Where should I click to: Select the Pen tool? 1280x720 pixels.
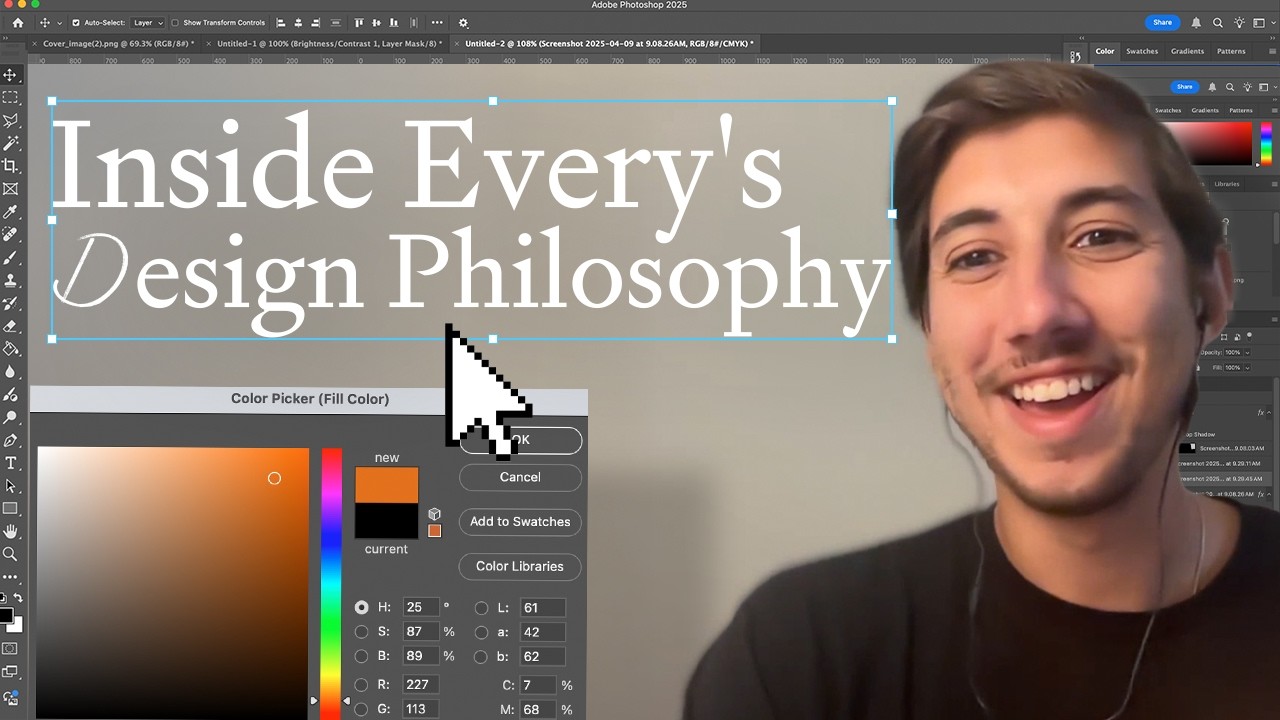[x=11, y=440]
